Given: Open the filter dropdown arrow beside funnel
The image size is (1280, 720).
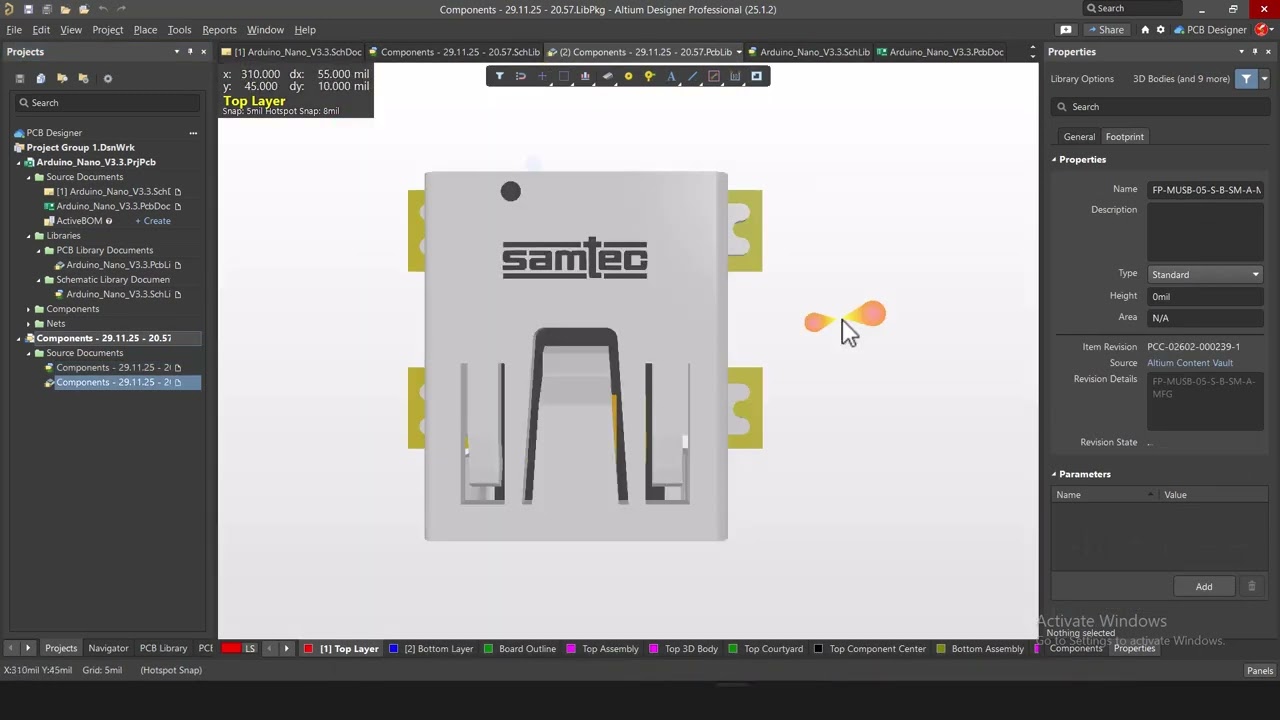Looking at the screenshot, I should point(1264,79).
